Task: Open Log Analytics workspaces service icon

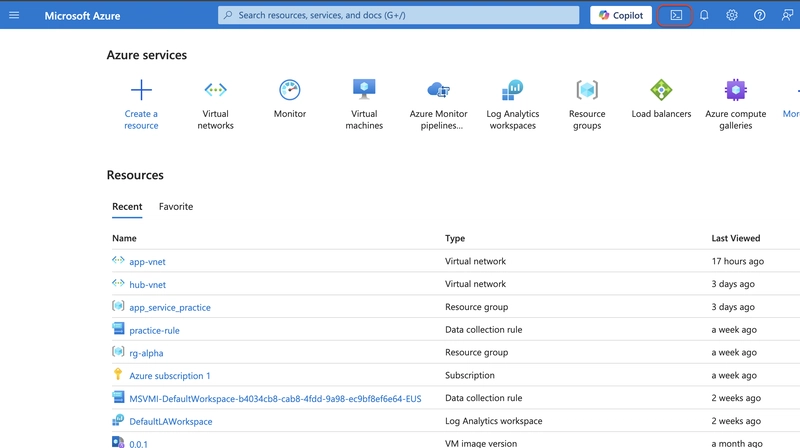Action: point(513,90)
